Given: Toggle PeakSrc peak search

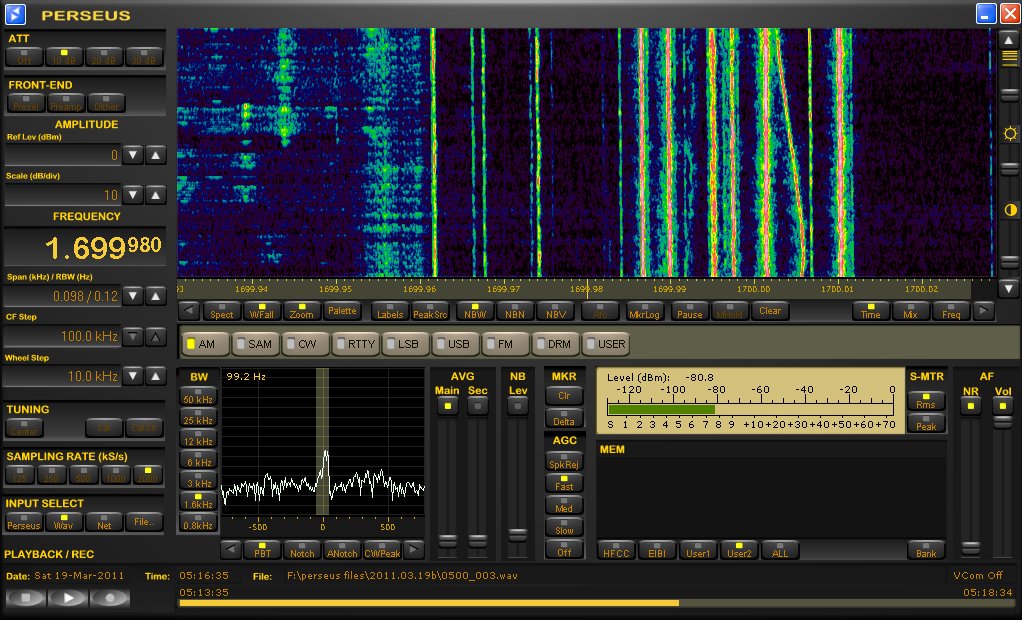Looking at the screenshot, I should [430, 311].
